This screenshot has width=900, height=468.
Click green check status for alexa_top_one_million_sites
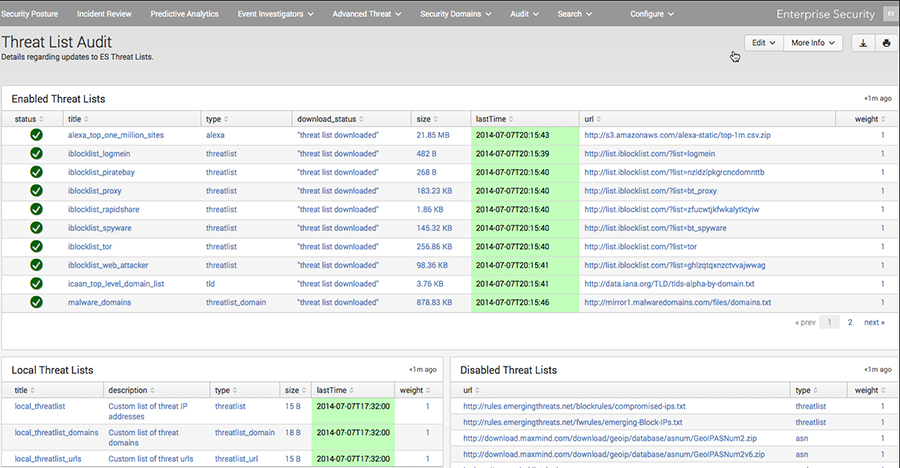click(36, 134)
